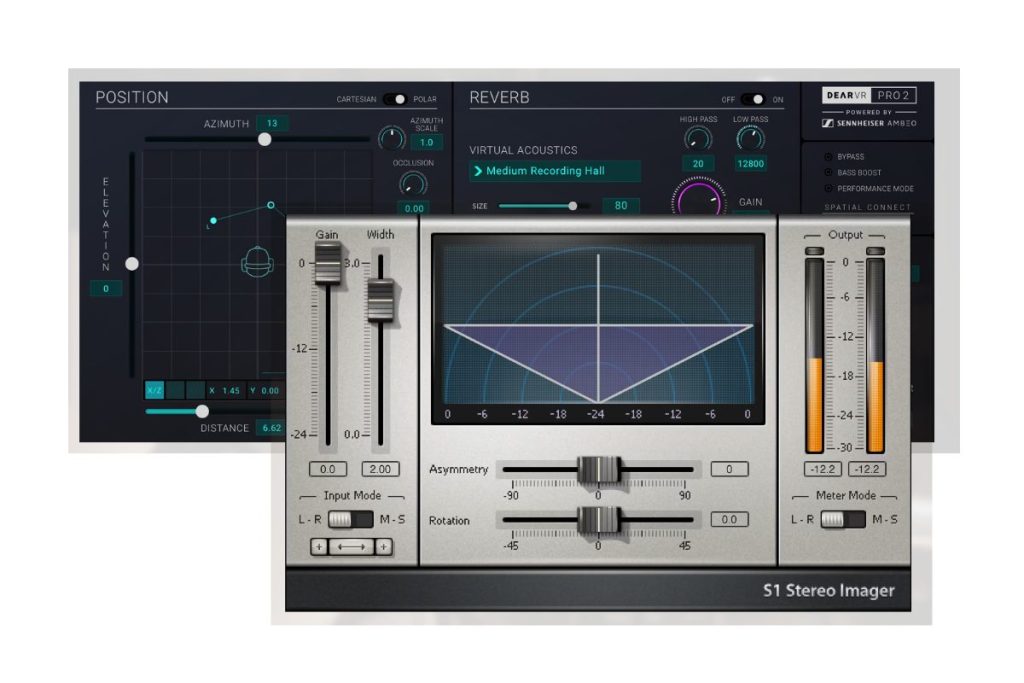The image size is (1024, 683).
Task: Click the left output level meter bar
Action: (814, 356)
